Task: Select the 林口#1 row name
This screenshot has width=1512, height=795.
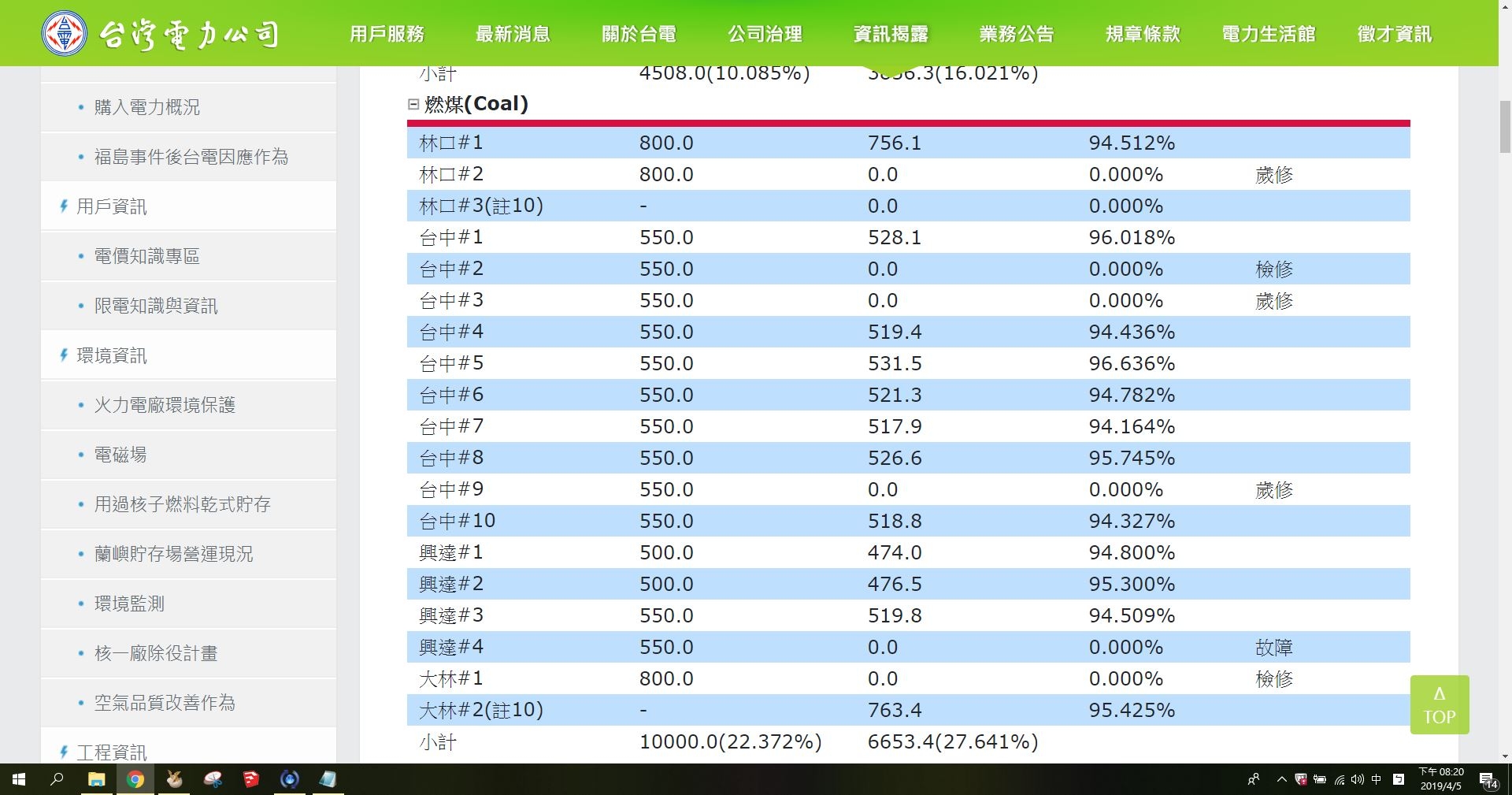Action: [451, 143]
